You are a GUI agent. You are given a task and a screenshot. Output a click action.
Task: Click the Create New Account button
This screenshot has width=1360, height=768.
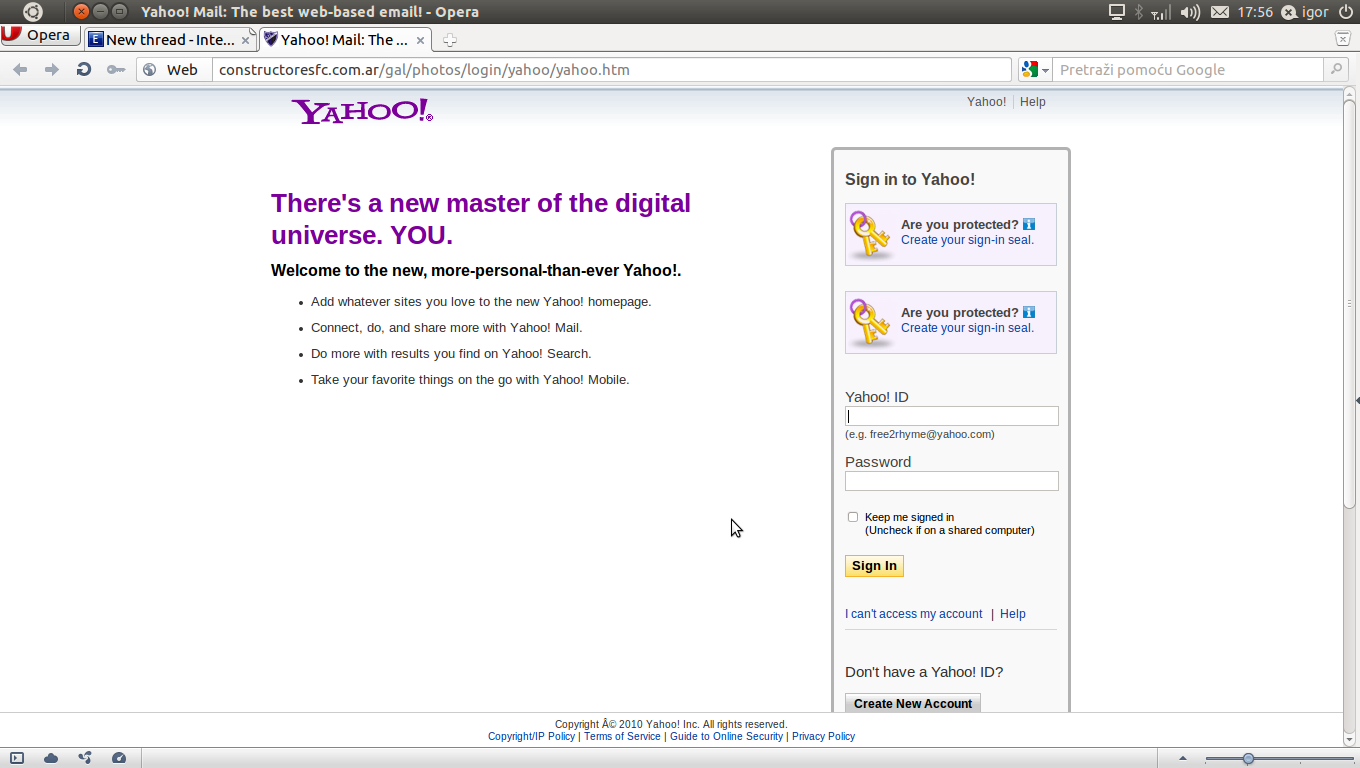pyautogui.click(x=913, y=703)
